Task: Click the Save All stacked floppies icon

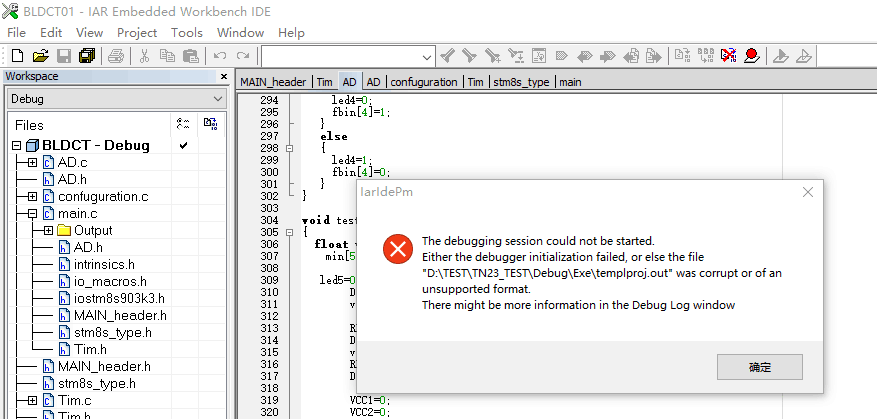Action: pos(87,56)
